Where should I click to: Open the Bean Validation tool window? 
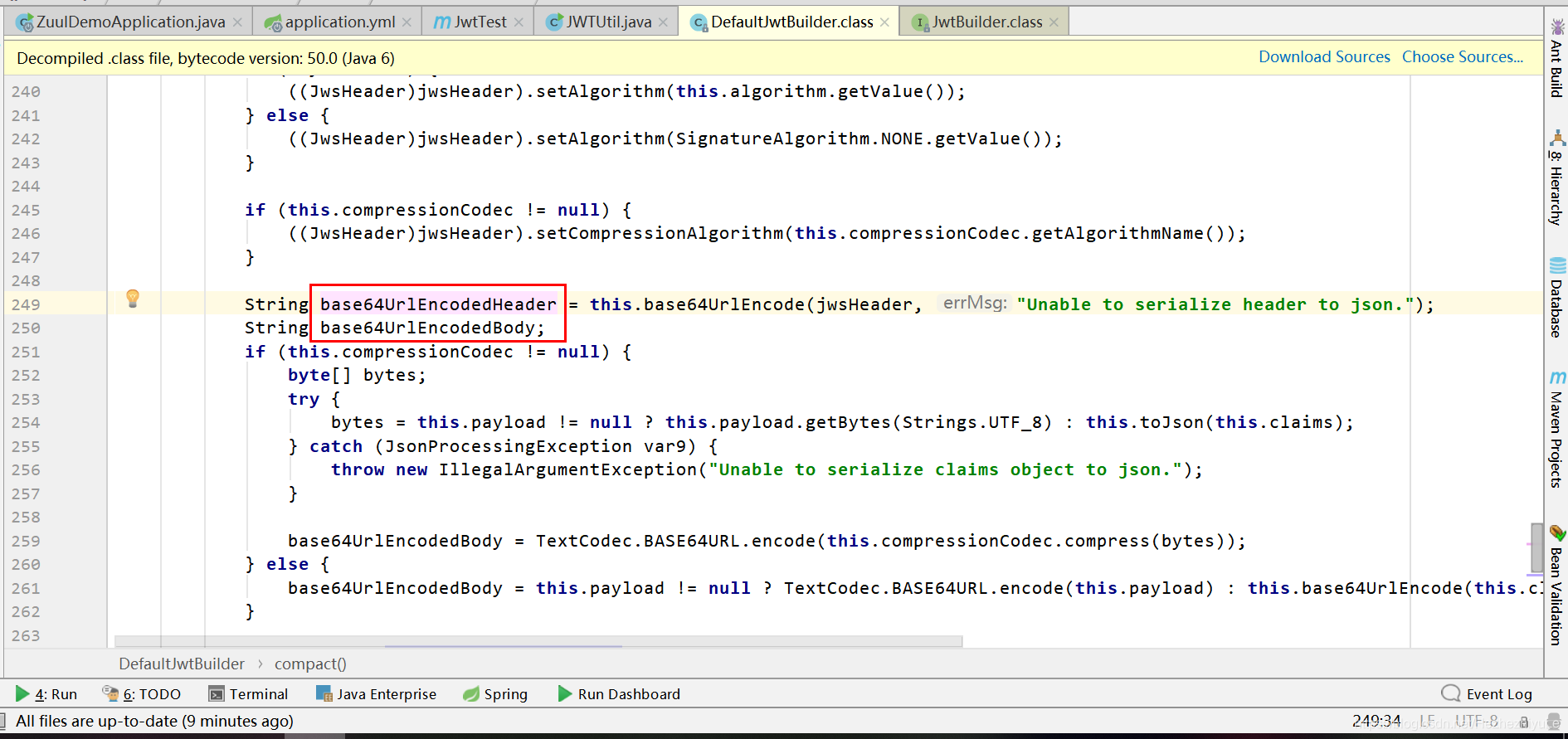[x=1556, y=585]
